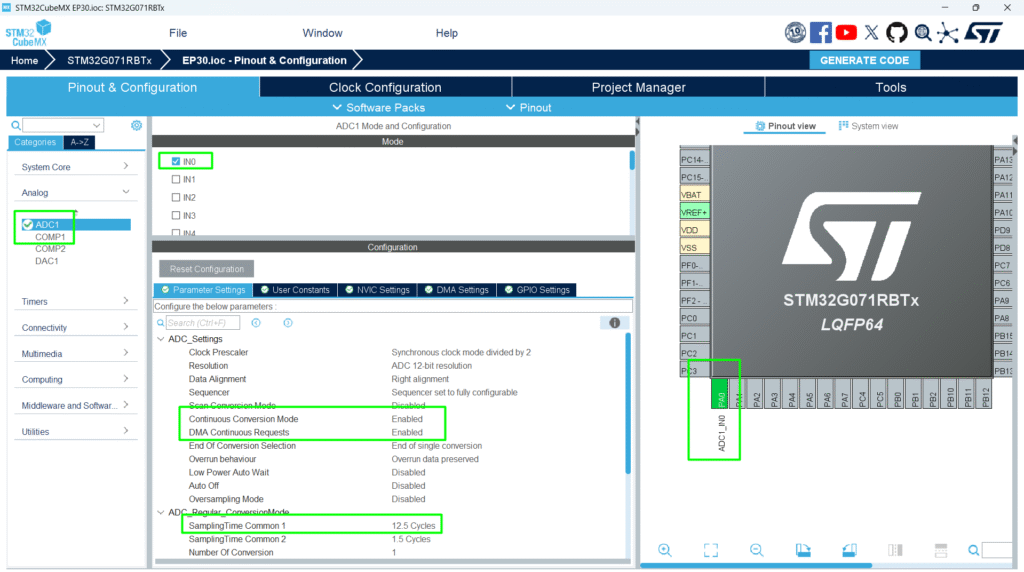Screen dimensions: 1024x572
Task: Rotate the chip view clockwise
Action: [803, 550]
